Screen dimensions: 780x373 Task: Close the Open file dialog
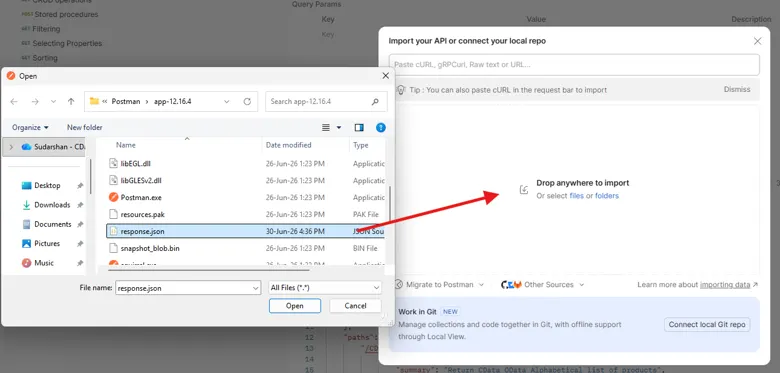pos(385,76)
